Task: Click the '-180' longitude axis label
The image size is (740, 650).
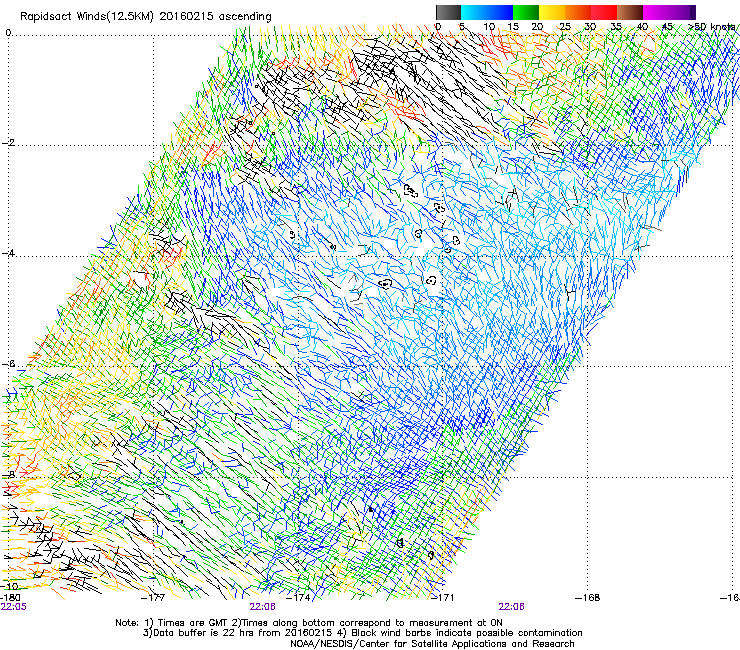Action: click(10, 597)
